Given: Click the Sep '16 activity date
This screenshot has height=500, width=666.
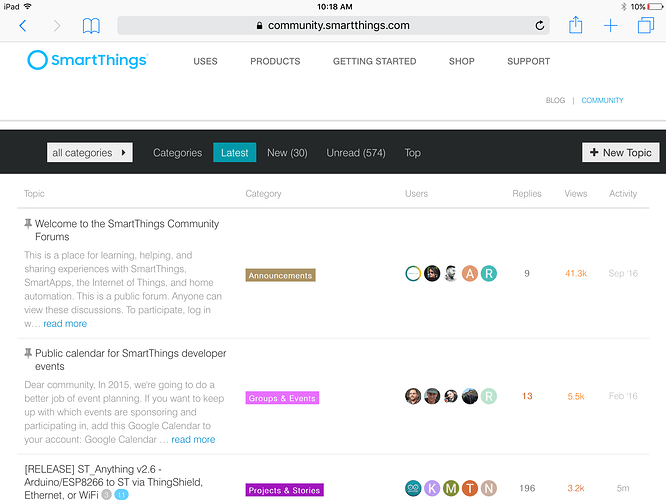Looking at the screenshot, I should [623, 274].
